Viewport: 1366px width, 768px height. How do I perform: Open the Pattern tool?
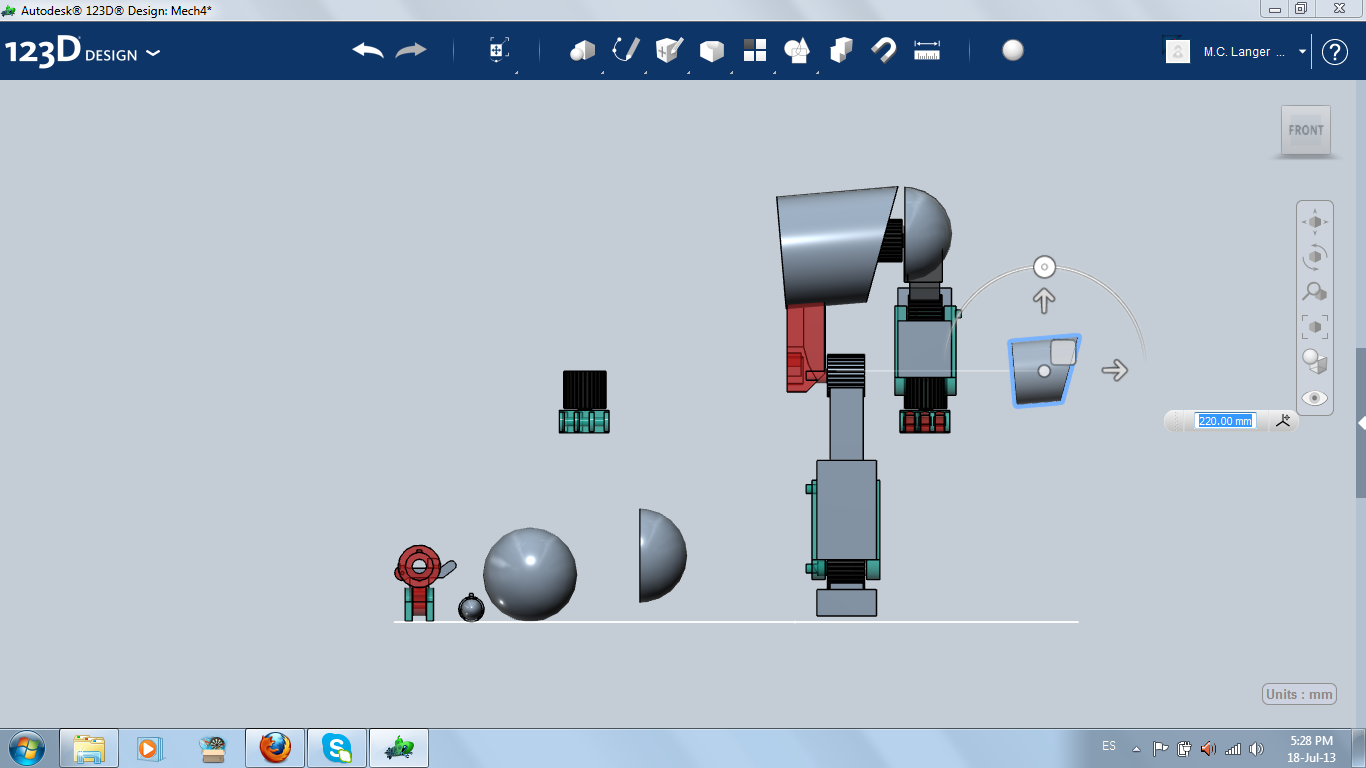coord(755,50)
